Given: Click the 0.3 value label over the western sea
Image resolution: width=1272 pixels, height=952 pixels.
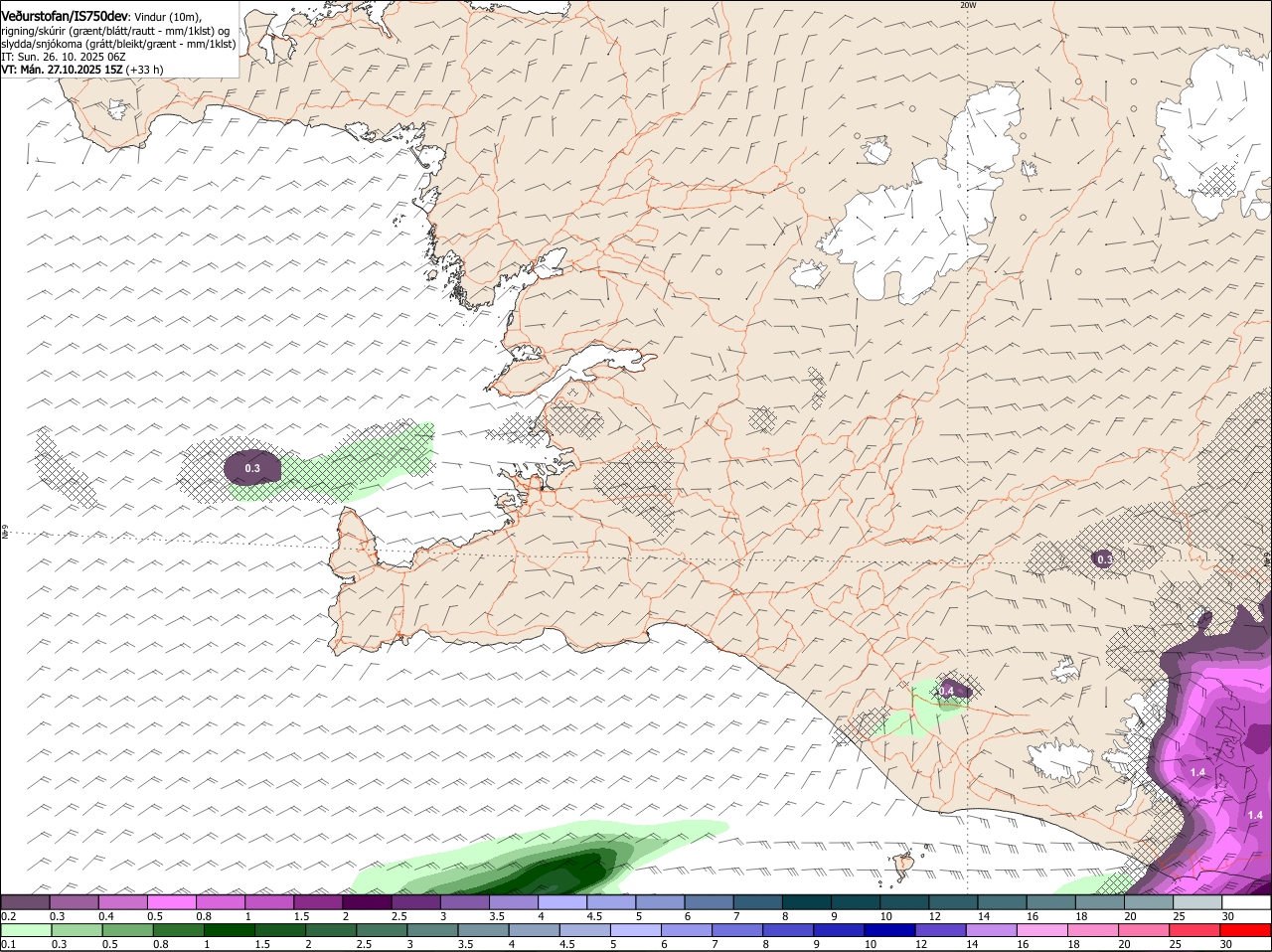Looking at the screenshot, I should 252,469.
